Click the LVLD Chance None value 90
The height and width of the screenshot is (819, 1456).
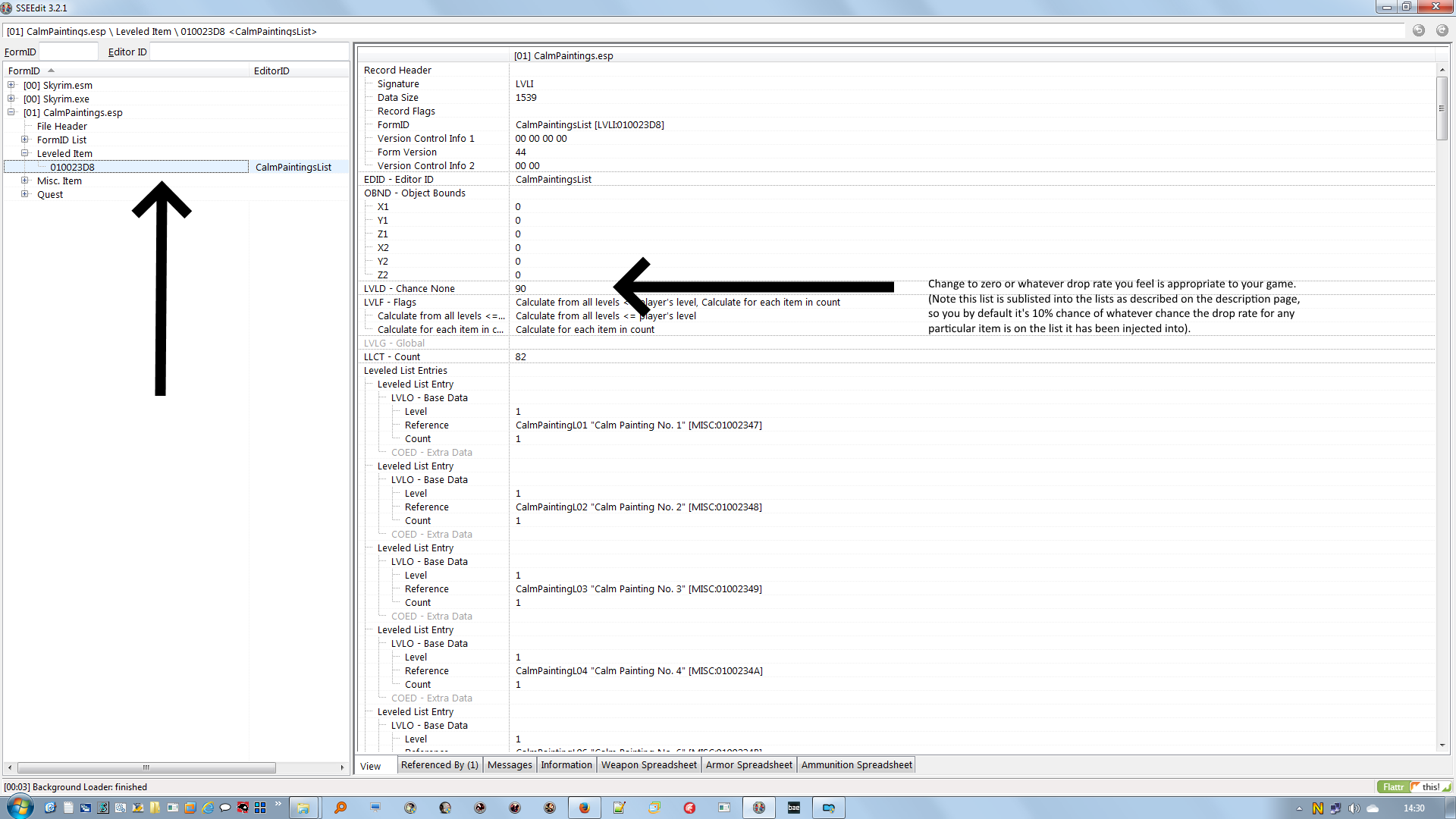coord(521,288)
